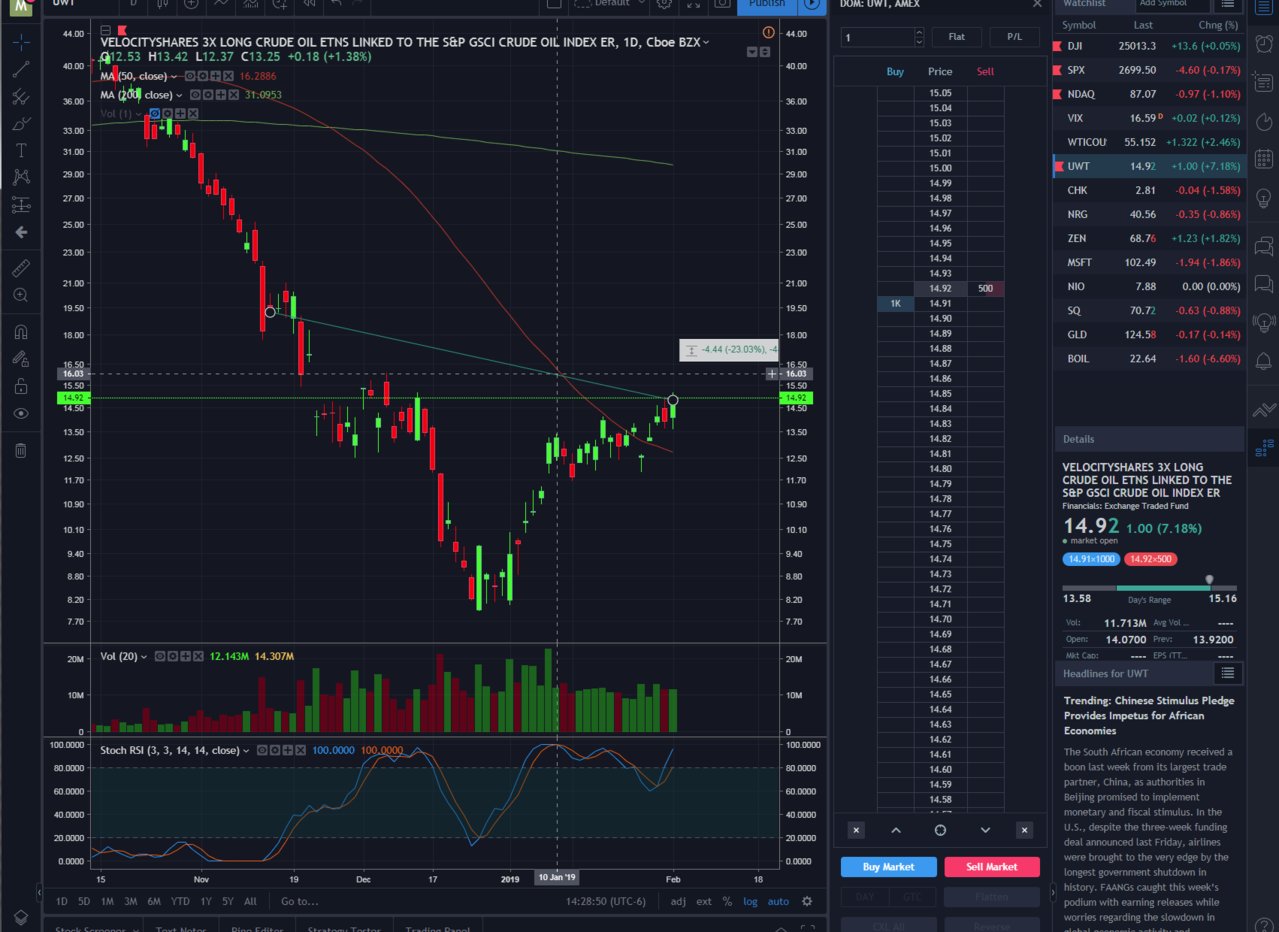Toggle stay in drawing mode
The height and width of the screenshot is (932, 1279).
pyautogui.click(x=21, y=359)
